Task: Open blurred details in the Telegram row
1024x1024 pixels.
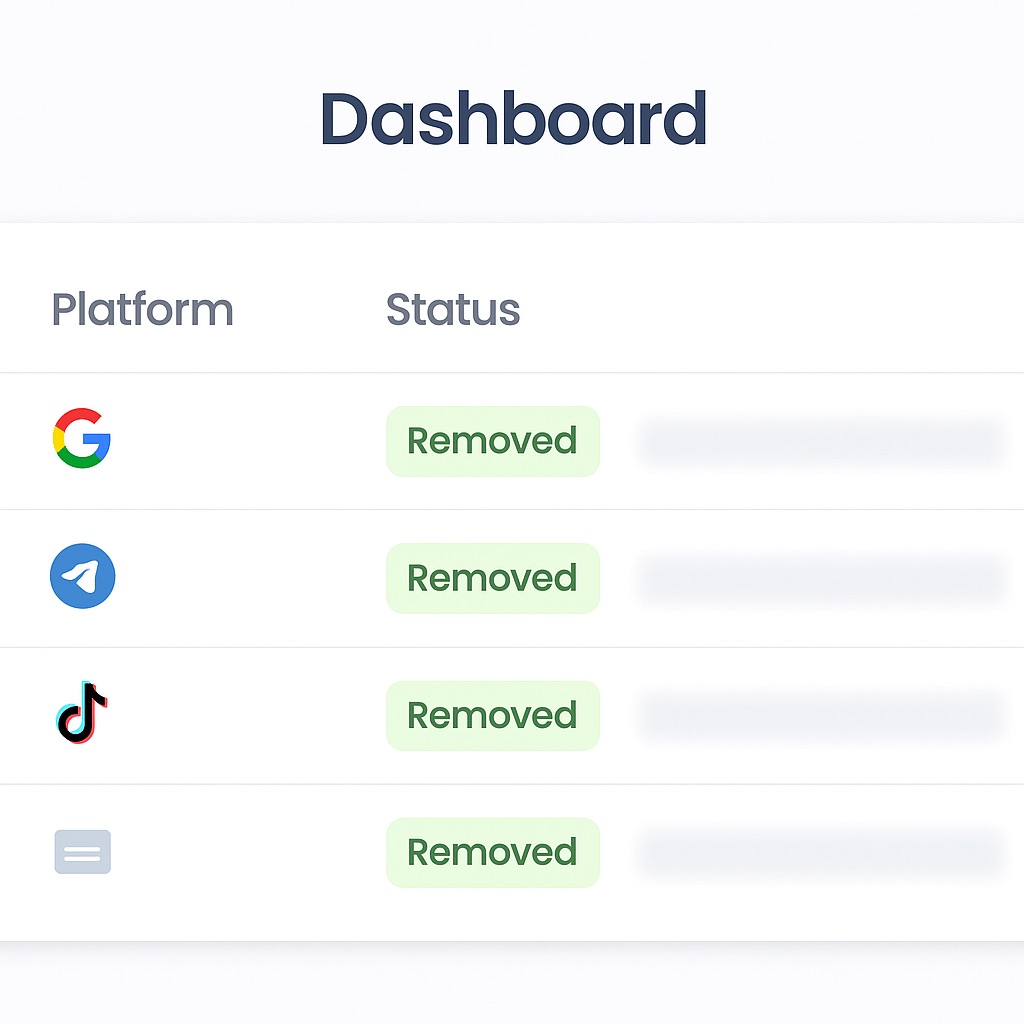Action: pos(820,579)
